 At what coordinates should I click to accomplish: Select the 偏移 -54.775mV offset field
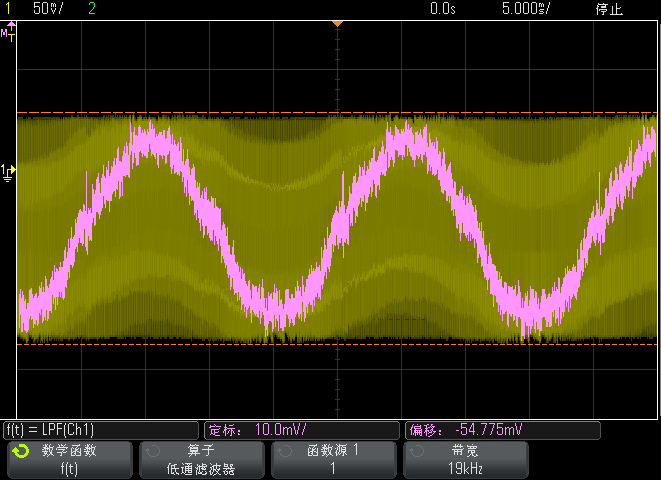click(502, 430)
